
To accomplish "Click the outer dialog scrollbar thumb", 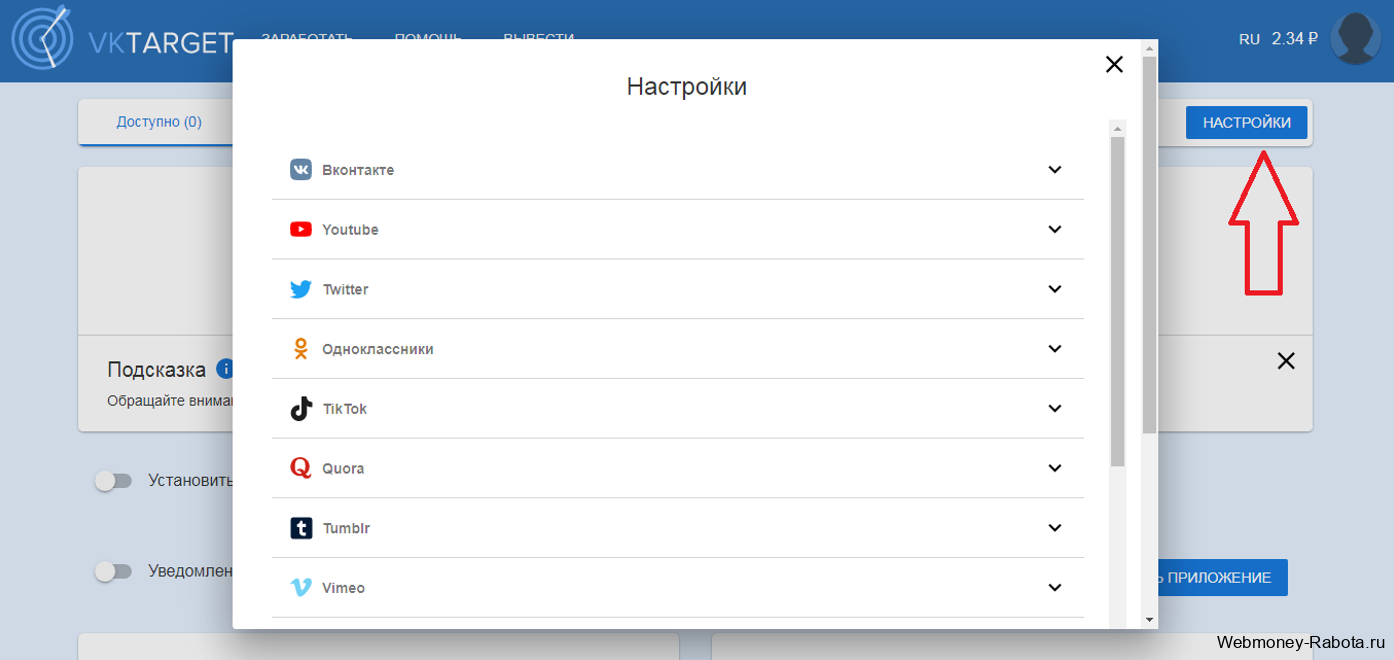I will click(1149, 245).
